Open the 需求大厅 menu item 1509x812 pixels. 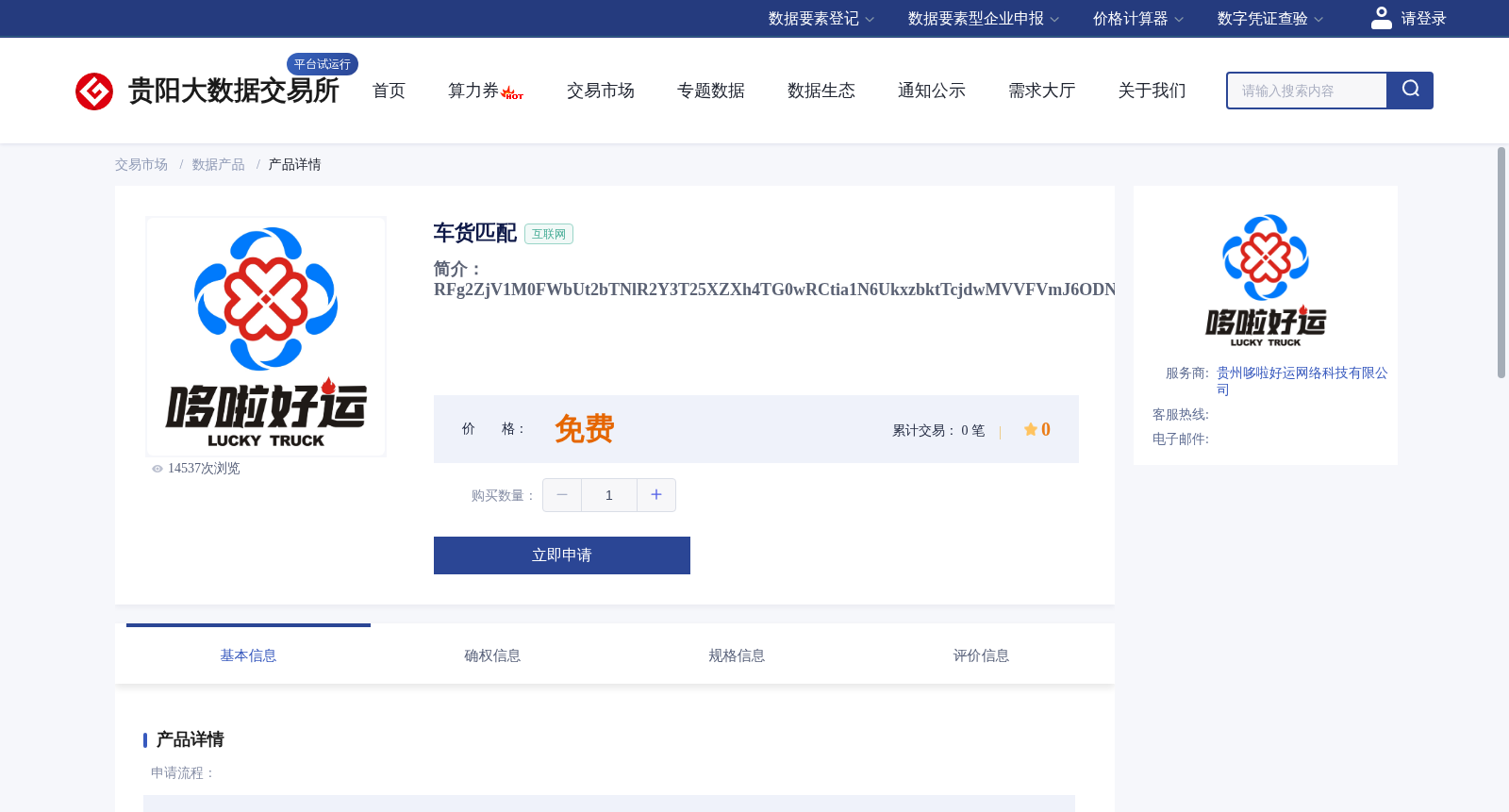coord(1042,91)
